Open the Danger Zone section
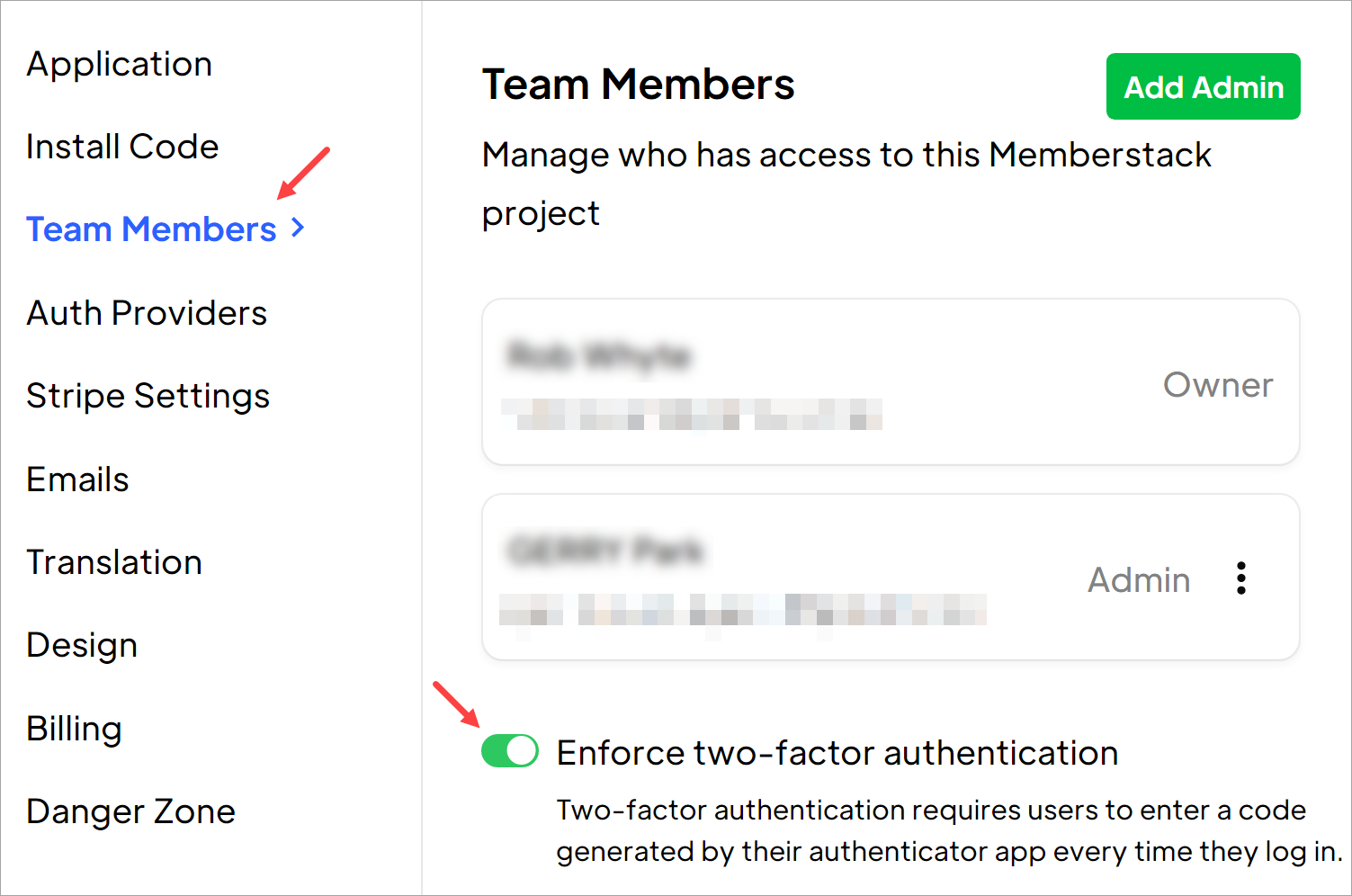1352x896 pixels. (130, 811)
